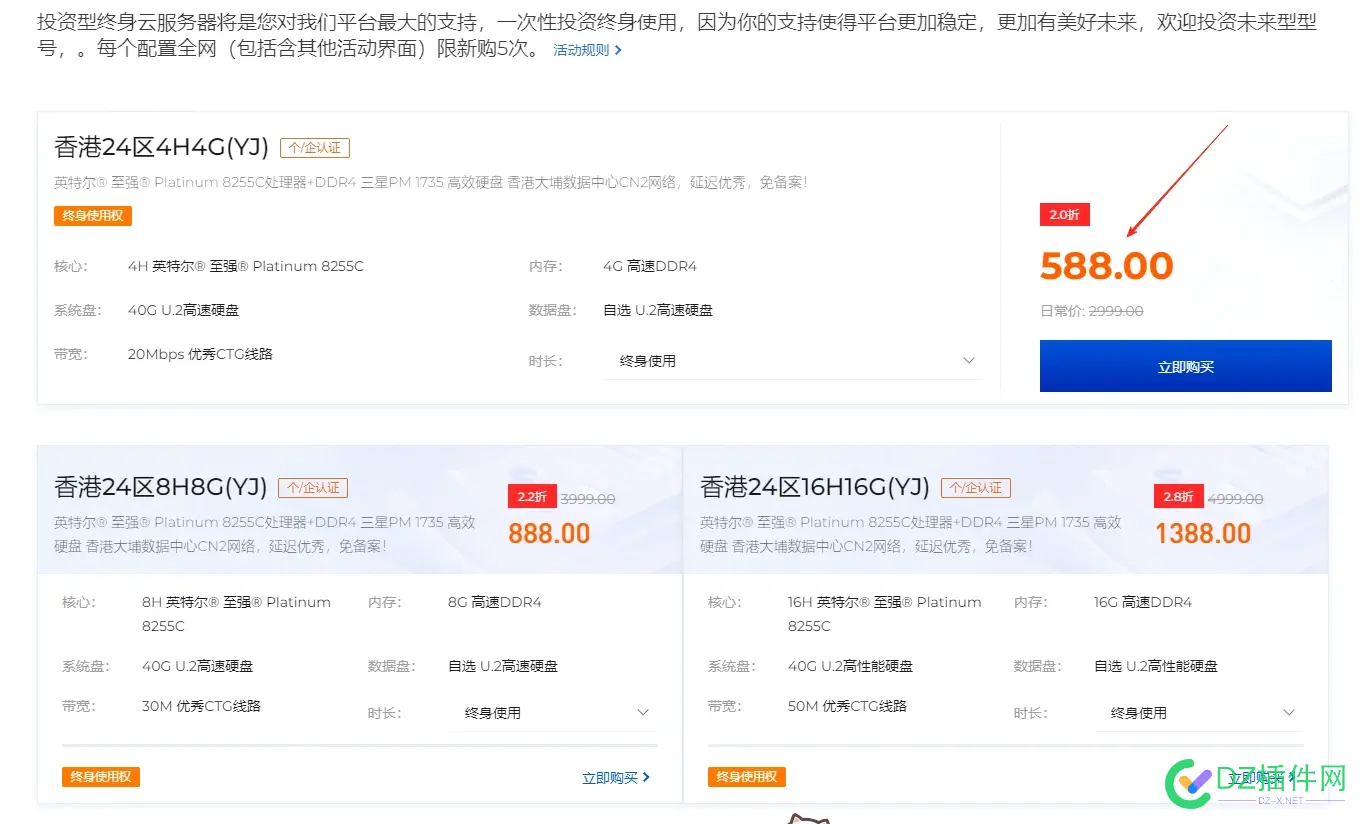Click 8G 高速DDR4 memory value
1365x824 pixels.
point(495,602)
